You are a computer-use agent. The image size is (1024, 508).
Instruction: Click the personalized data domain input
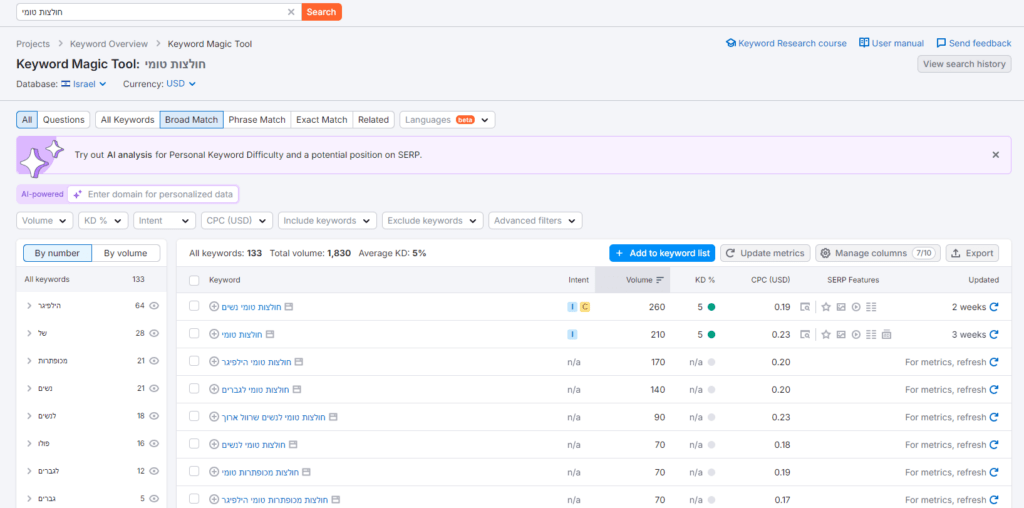pos(160,194)
